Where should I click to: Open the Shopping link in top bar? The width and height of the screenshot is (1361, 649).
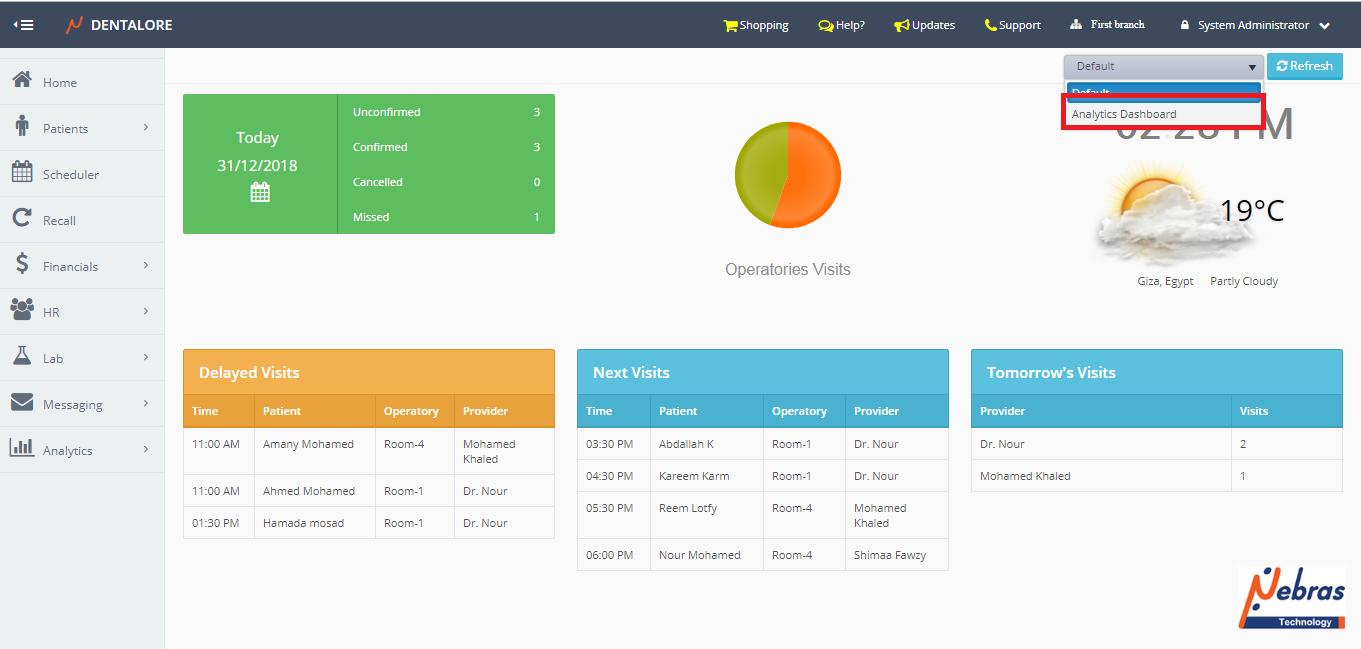756,25
